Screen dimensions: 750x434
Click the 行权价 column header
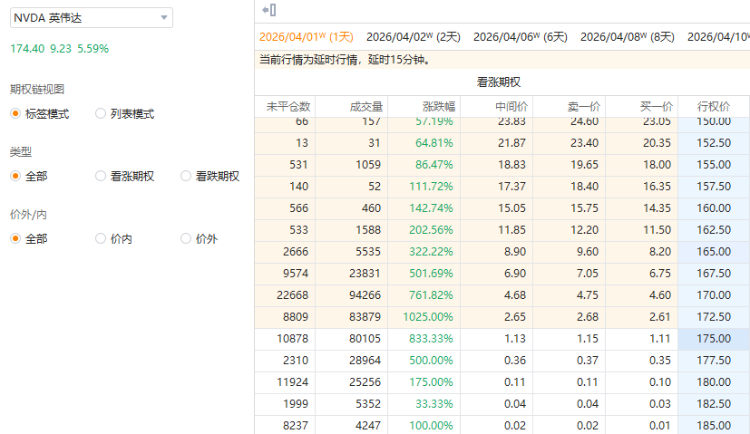713,106
